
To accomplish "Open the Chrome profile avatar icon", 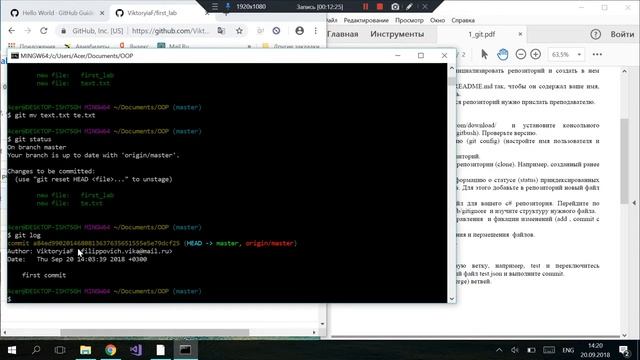I will [x=300, y=31].
